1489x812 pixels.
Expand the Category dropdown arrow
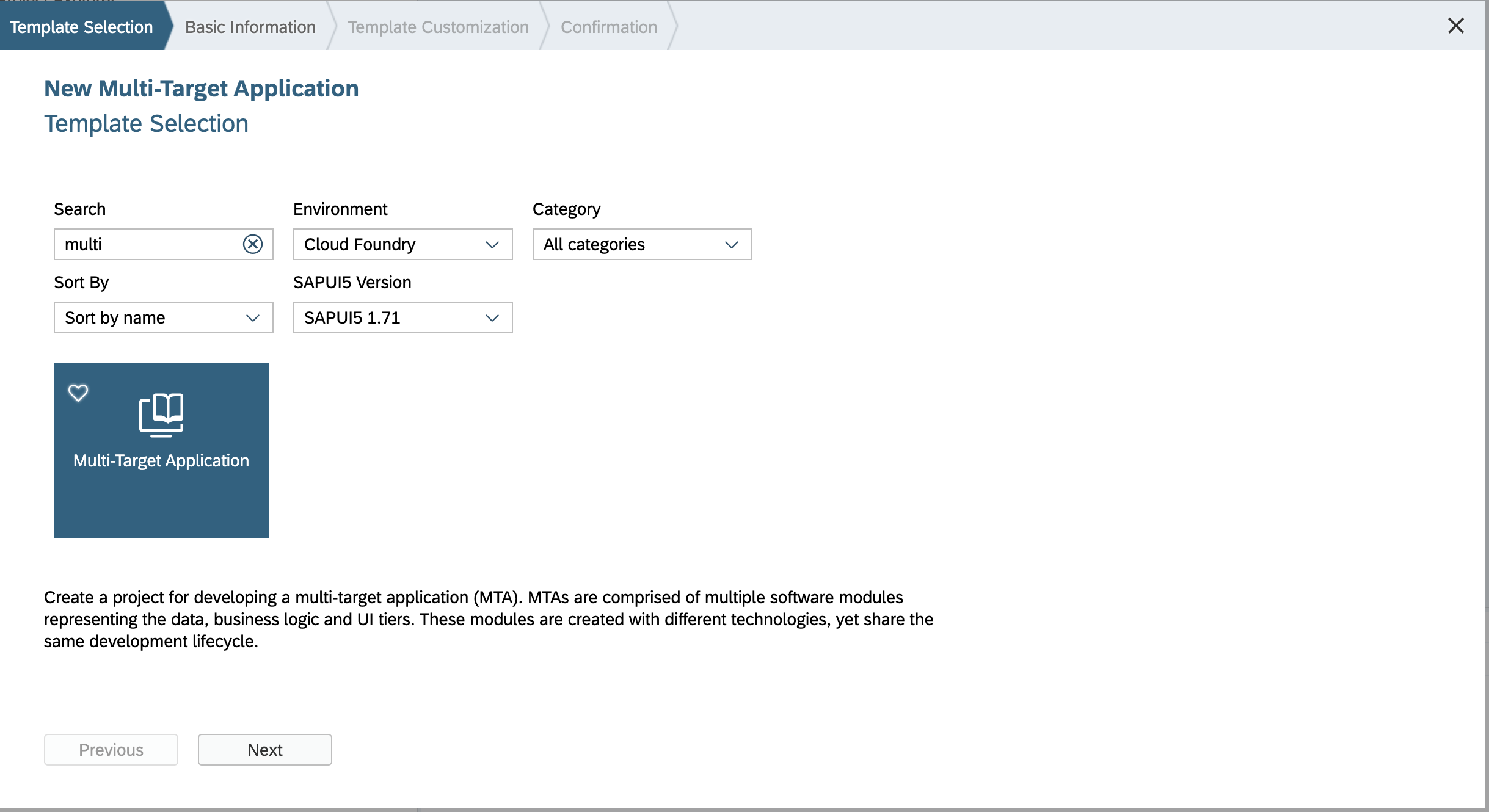click(x=731, y=244)
